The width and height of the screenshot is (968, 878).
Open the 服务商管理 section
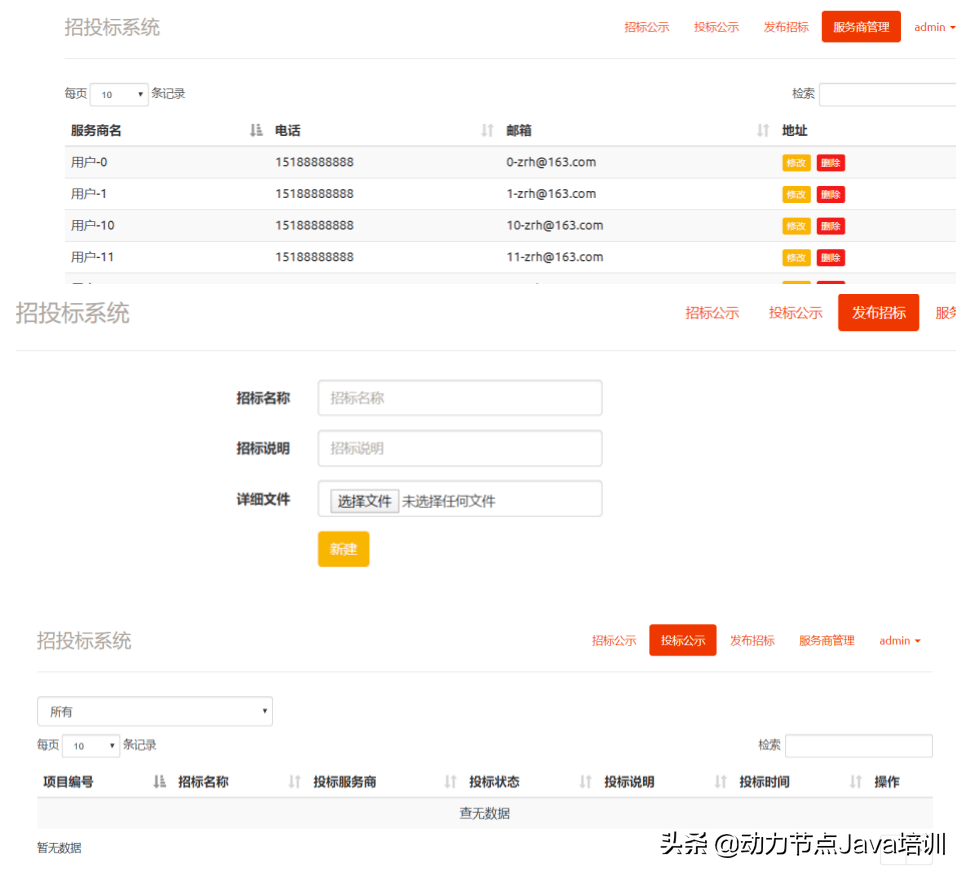[x=861, y=26]
